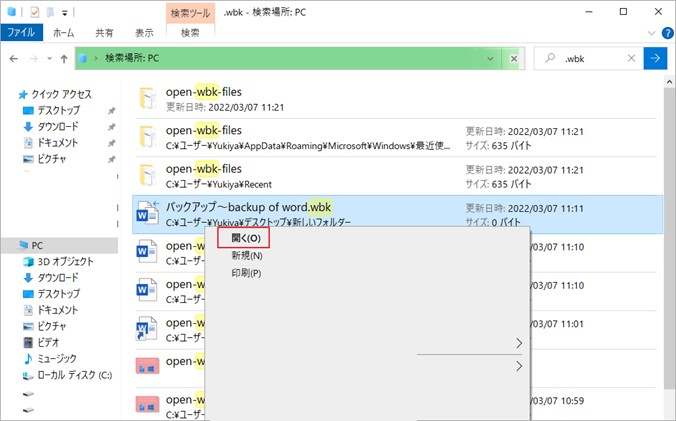Screen dimensions: 676x421
Task: Click Word icon of backup of word.wbk
Action: click(x=147, y=212)
